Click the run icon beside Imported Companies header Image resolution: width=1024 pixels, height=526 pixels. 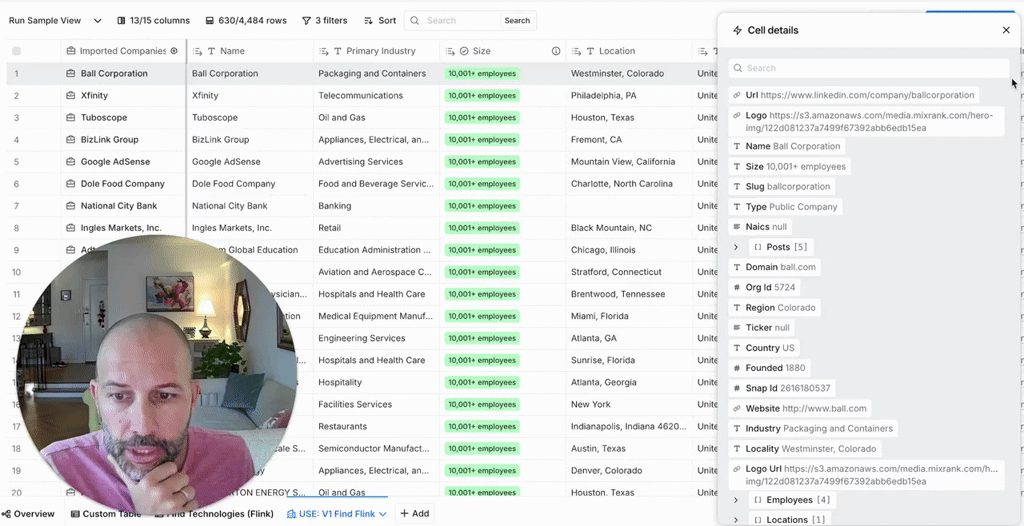pyautogui.click(x=174, y=51)
